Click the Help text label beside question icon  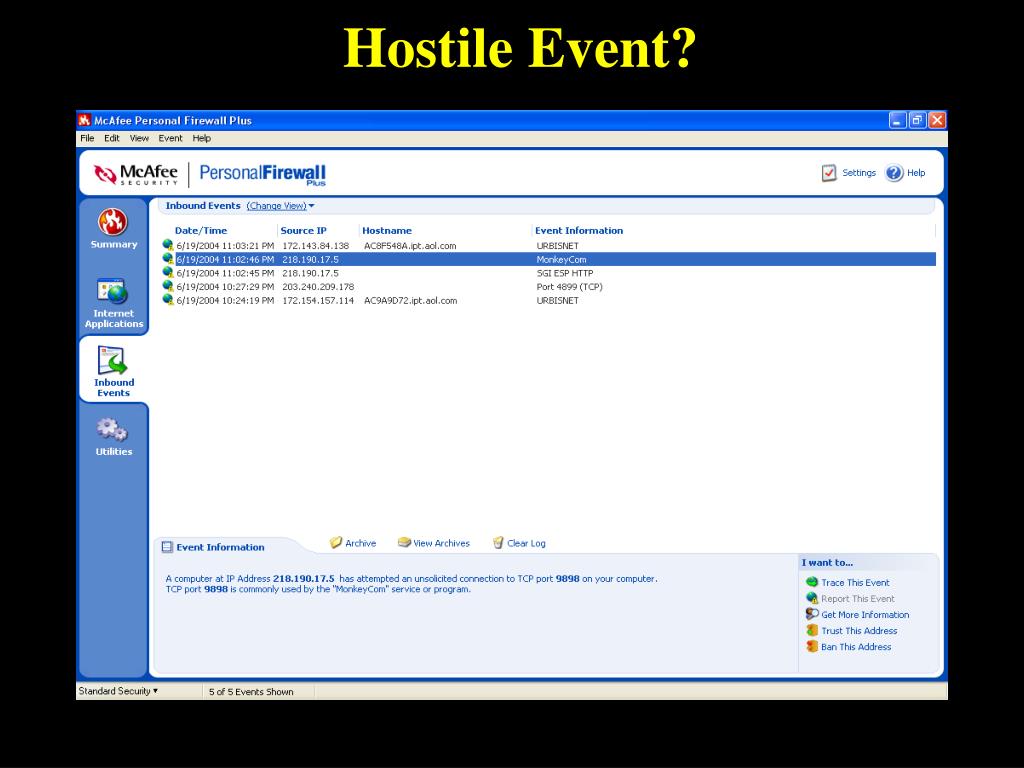pos(916,172)
